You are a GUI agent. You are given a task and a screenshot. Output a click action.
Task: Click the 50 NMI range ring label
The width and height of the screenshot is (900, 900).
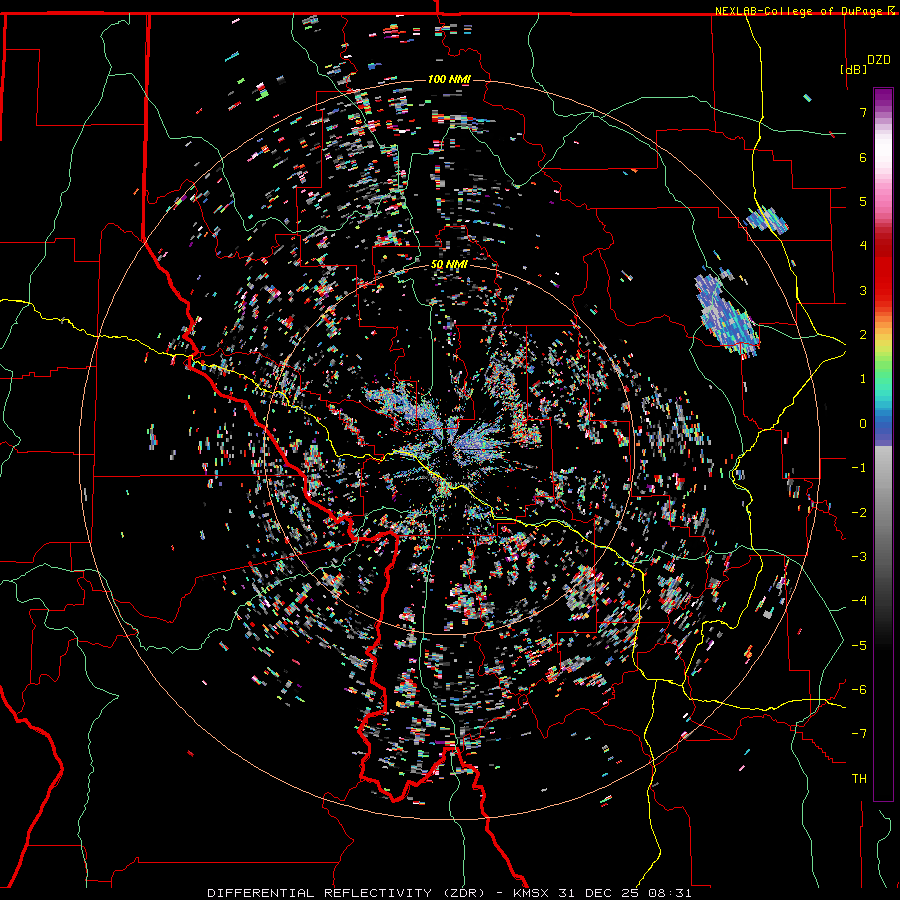pos(449,264)
